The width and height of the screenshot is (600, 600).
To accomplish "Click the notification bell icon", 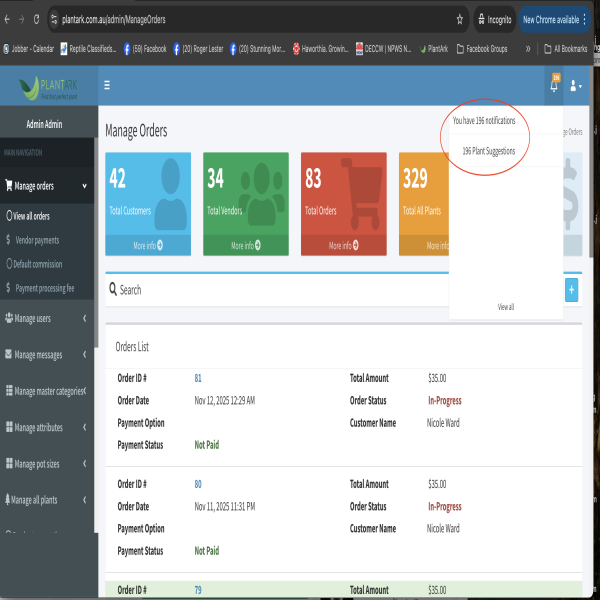I will pos(554,87).
